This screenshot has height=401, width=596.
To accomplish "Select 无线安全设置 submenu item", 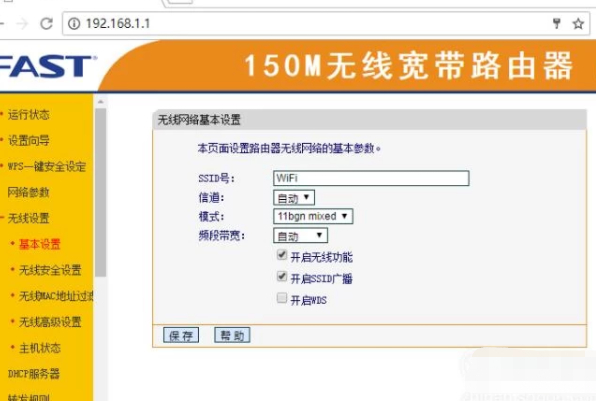I will coord(50,270).
